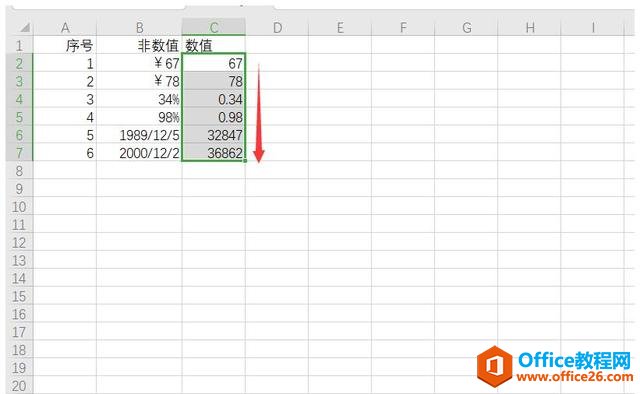This screenshot has height=394, width=640.
Task: Click the 数值 header cell
Action: [213, 45]
